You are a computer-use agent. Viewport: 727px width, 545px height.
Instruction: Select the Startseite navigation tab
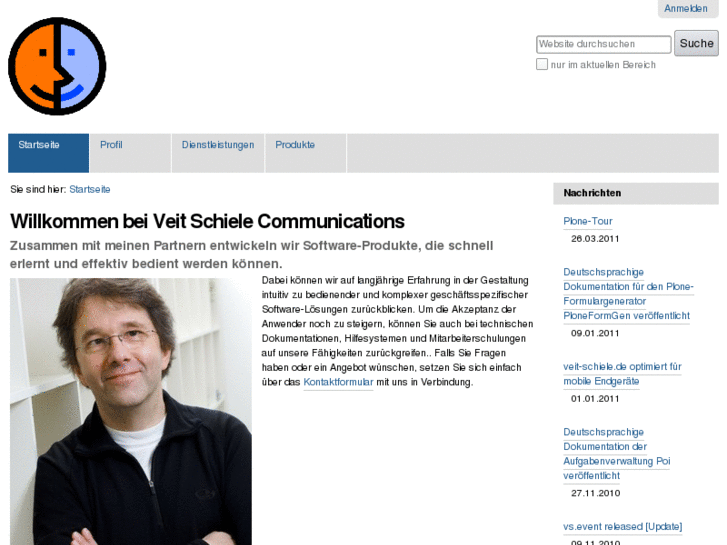48,153
